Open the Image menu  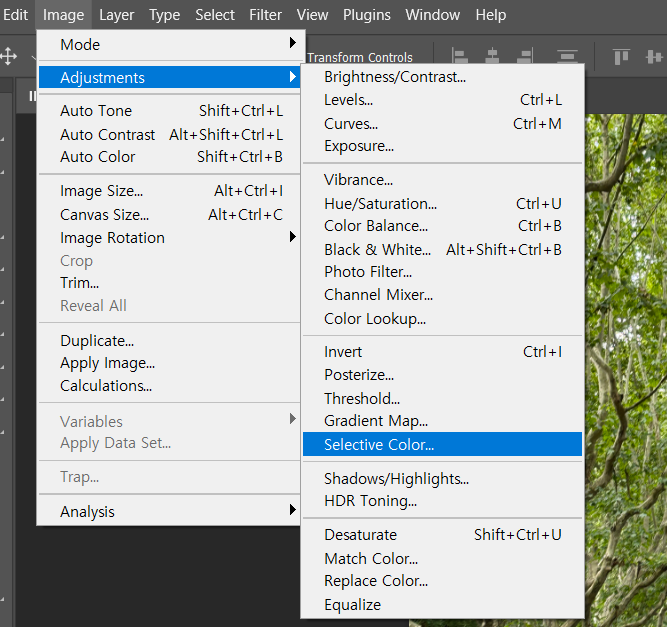tap(63, 15)
